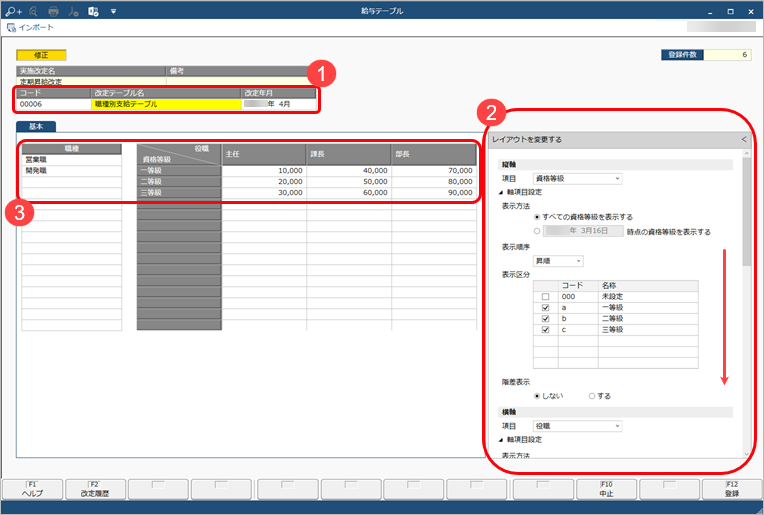Collapse the 縦軸 軸項目設定 section
Image resolution: width=764 pixels, height=515 pixels.
(x=501, y=191)
